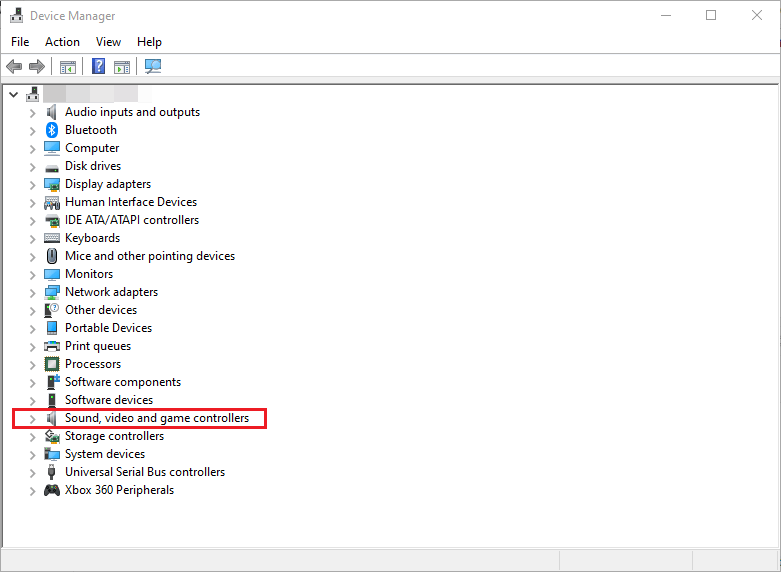Click the Action Pane toolbar icon

(x=122, y=66)
